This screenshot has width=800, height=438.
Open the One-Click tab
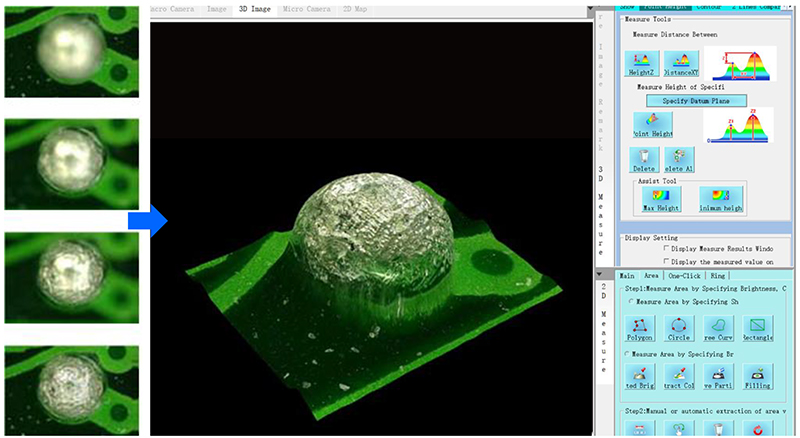684,276
